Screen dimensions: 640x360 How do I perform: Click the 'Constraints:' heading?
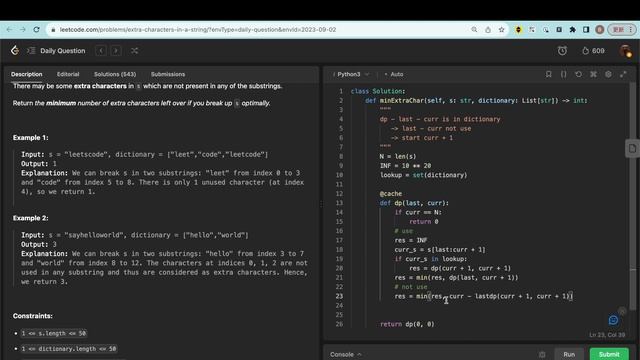click(x=33, y=316)
